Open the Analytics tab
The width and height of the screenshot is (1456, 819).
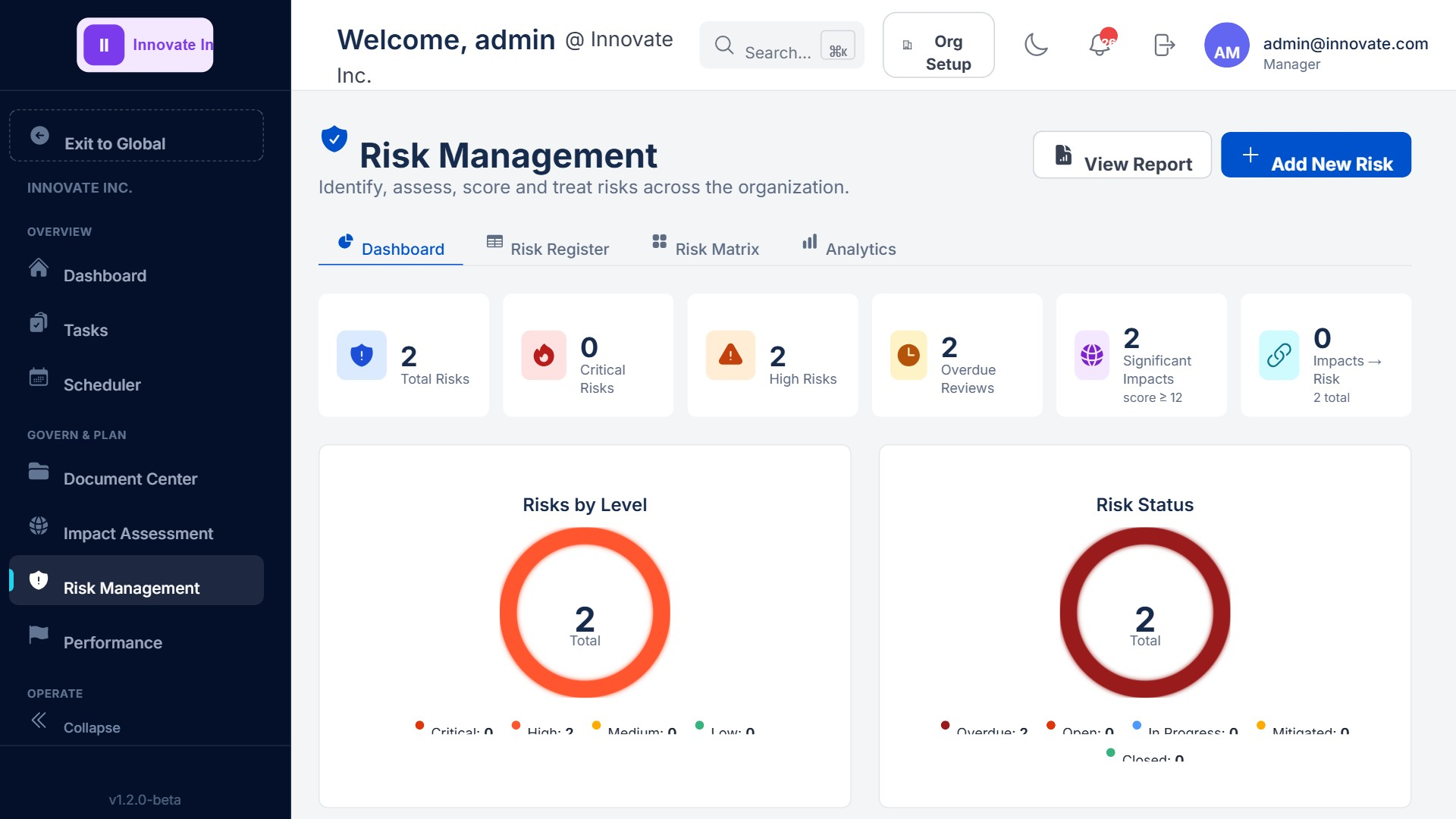click(x=849, y=246)
